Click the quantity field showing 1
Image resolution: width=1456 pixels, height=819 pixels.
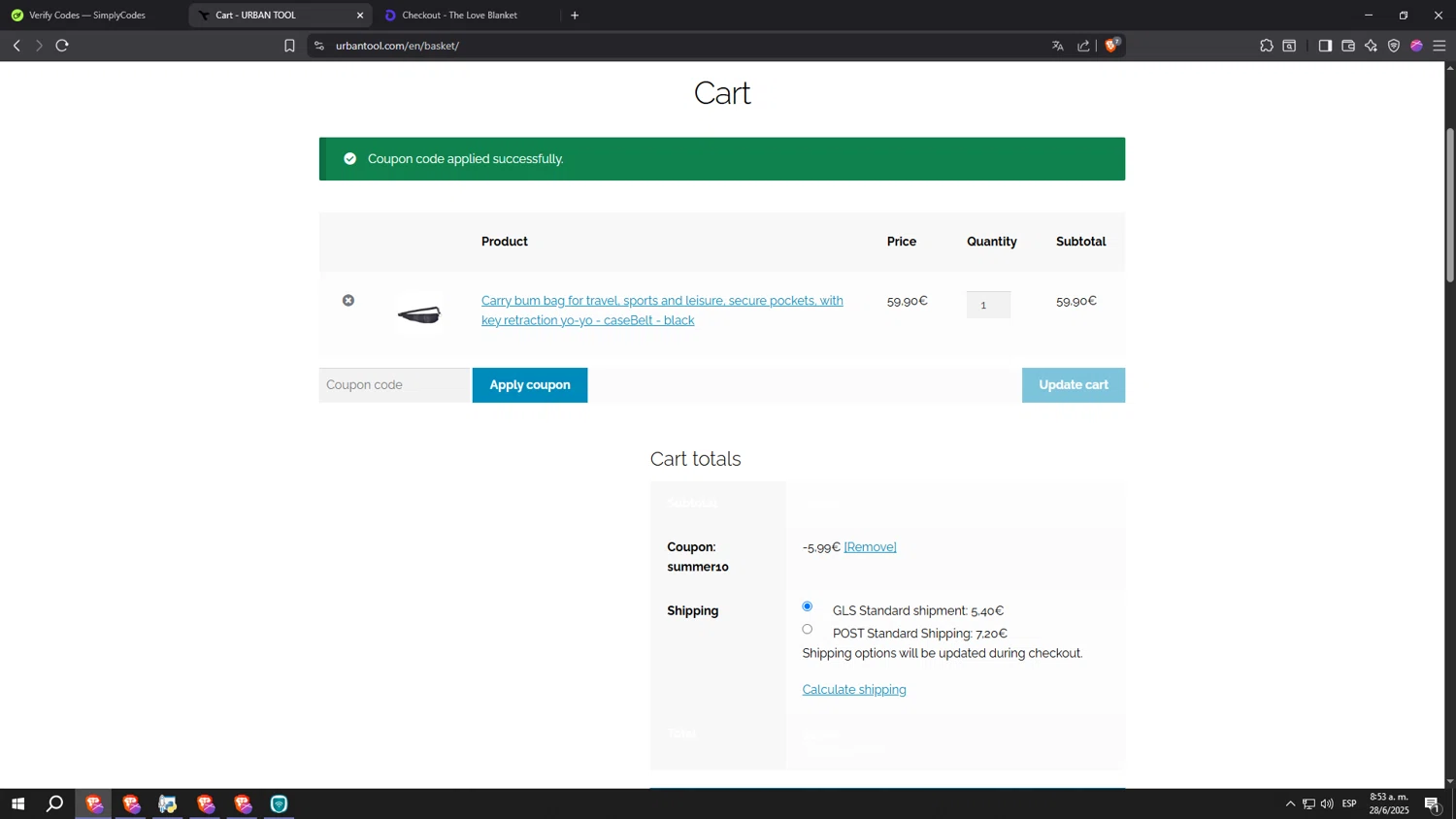pos(988,305)
